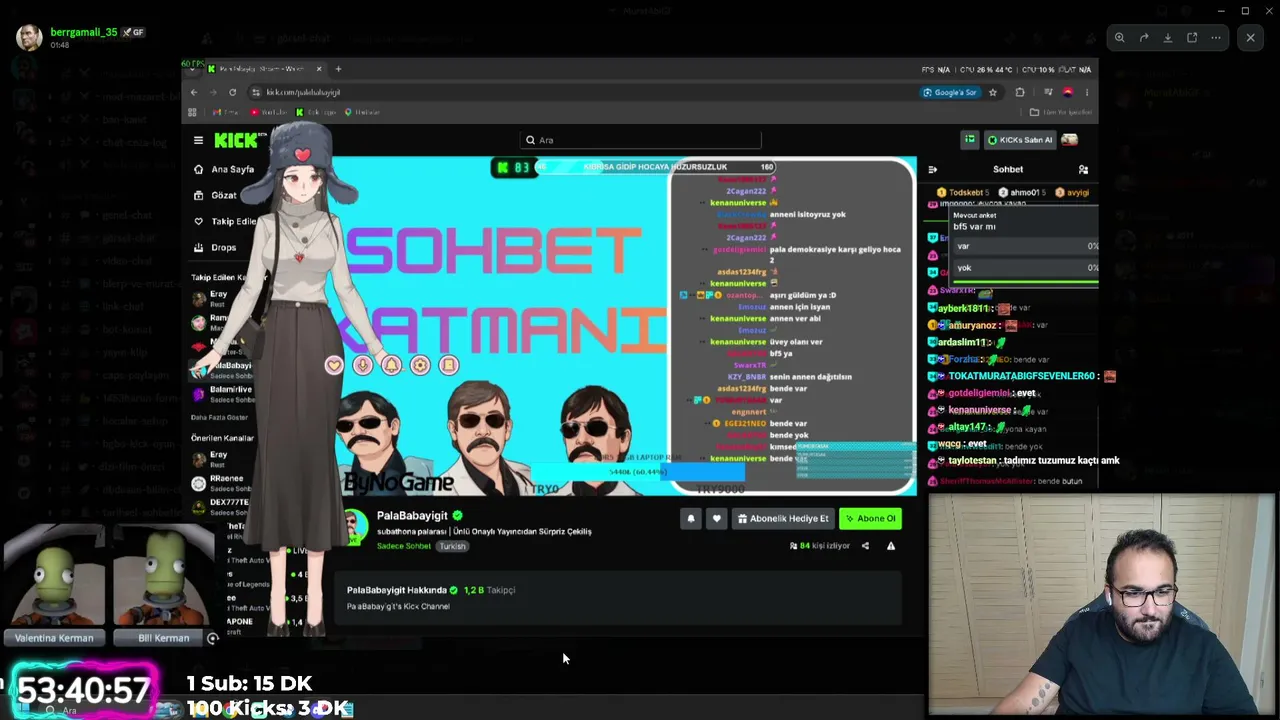The width and height of the screenshot is (1280, 720).
Task: Click the KICKs Satın Al button
Action: pos(1019,140)
